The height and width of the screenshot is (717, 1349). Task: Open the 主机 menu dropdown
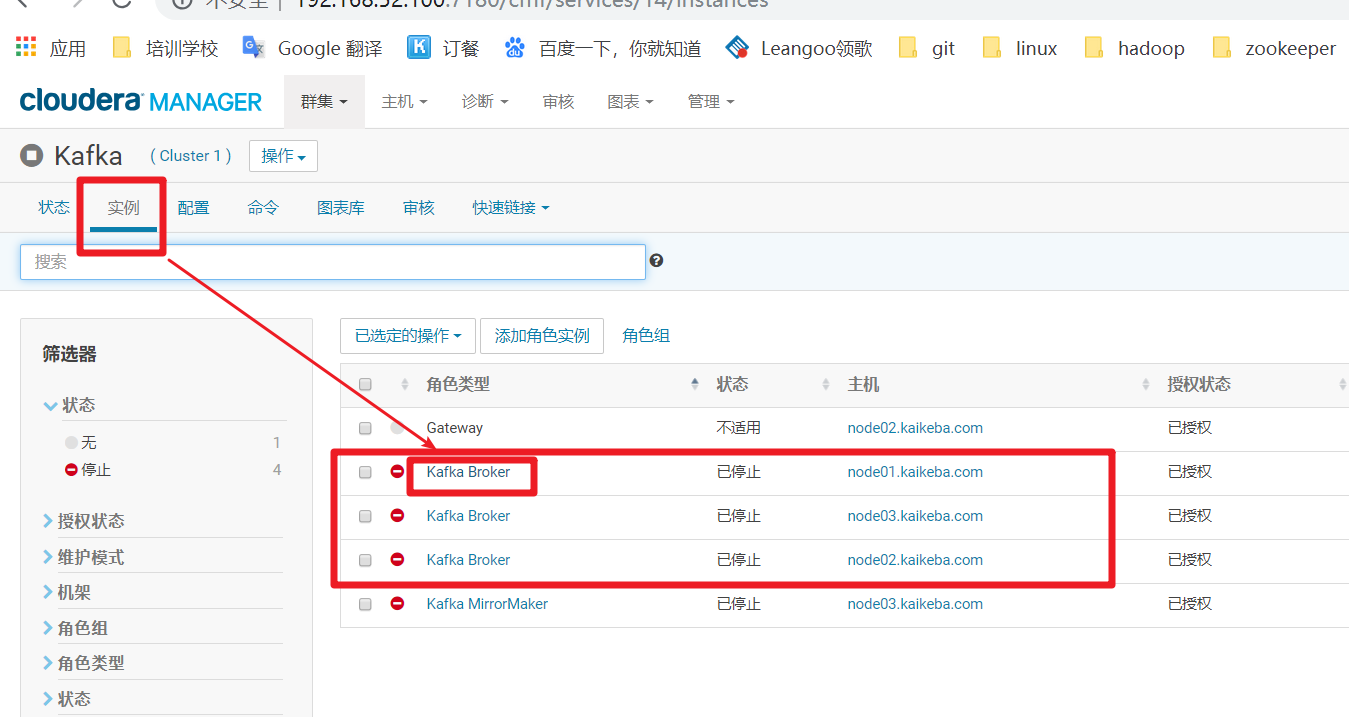point(404,101)
